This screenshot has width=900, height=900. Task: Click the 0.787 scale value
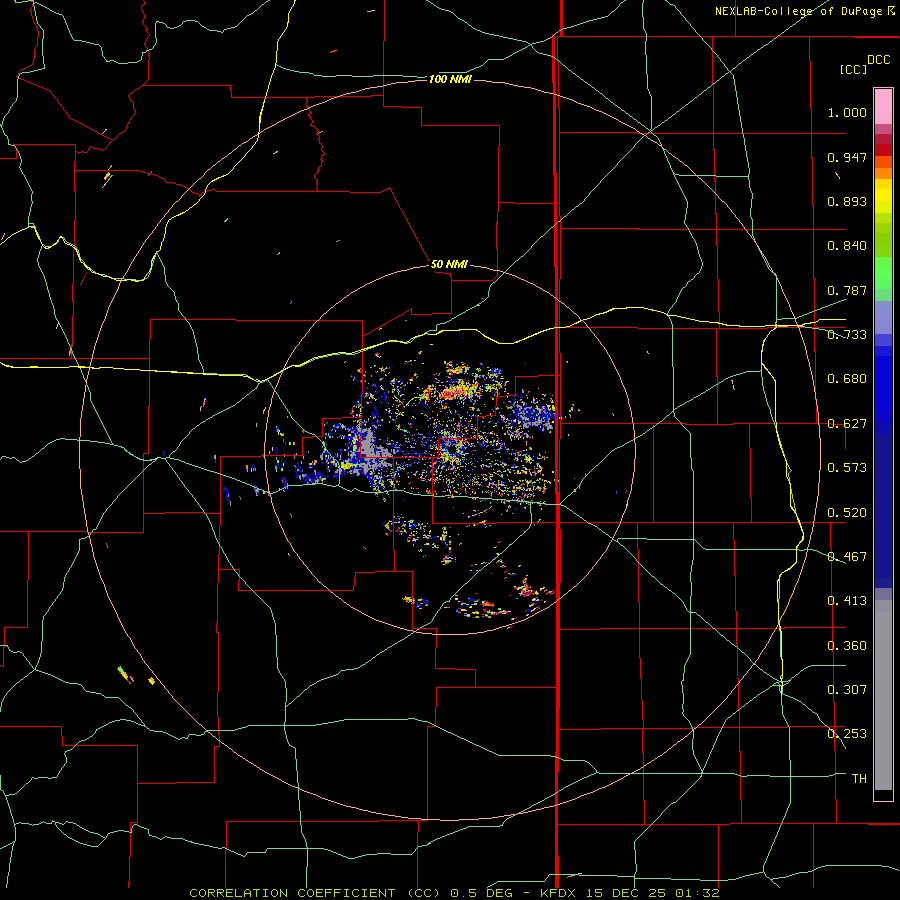point(847,290)
